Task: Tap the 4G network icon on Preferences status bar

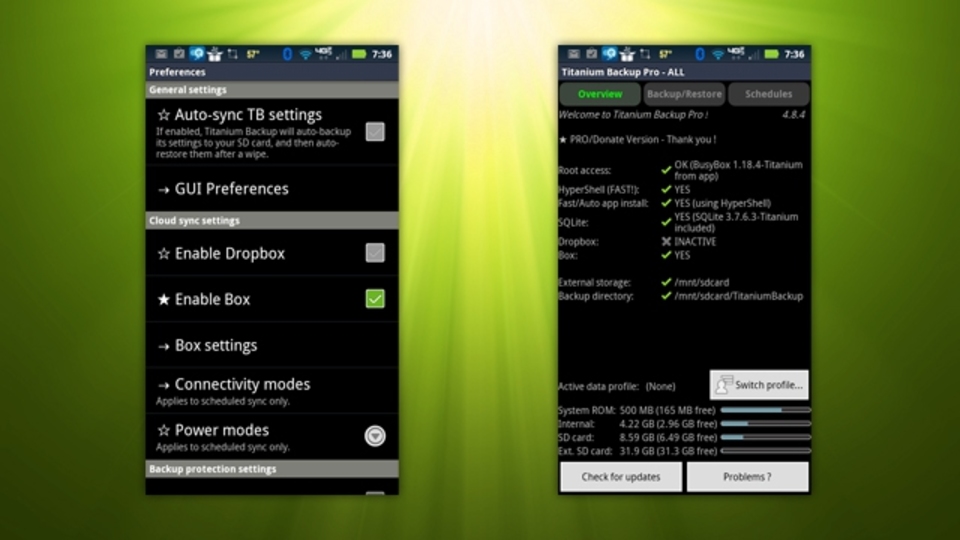Action: tap(323, 53)
